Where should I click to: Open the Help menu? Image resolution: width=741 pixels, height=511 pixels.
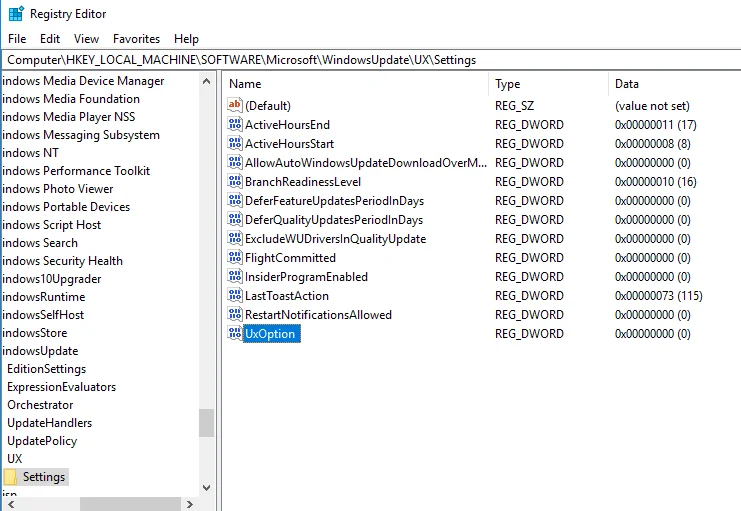tap(186, 39)
